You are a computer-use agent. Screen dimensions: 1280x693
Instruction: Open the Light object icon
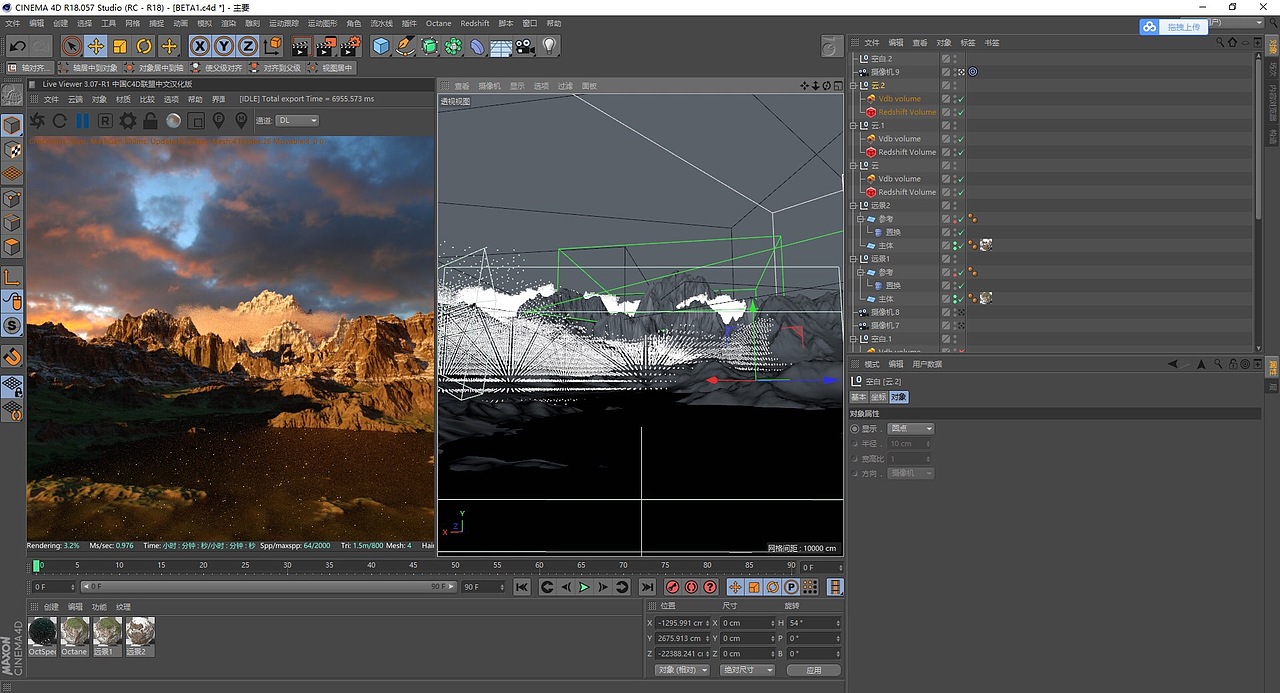(x=549, y=46)
